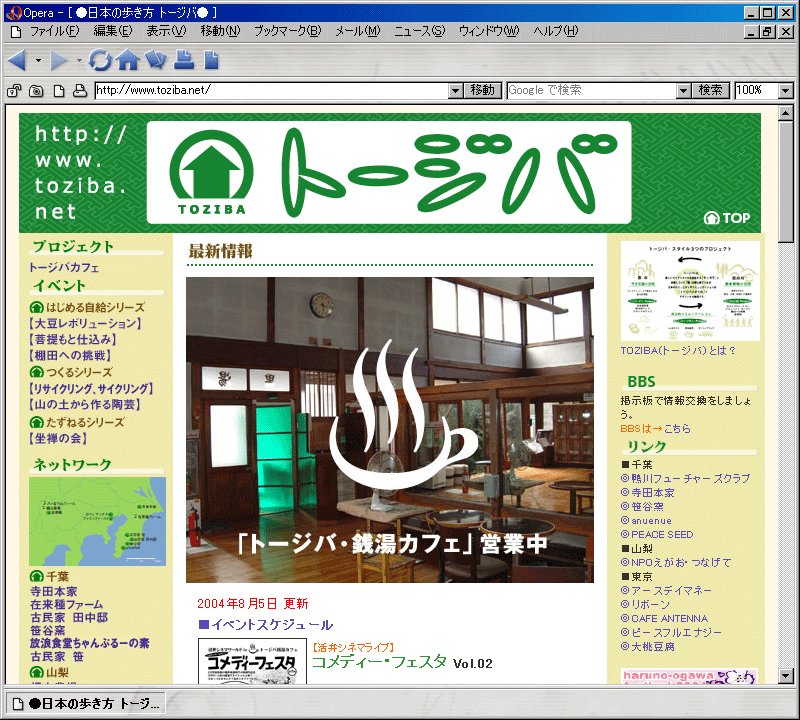Open the 鴨川フューチャーズクラブ link
This screenshot has height=720, width=800.
685,479
